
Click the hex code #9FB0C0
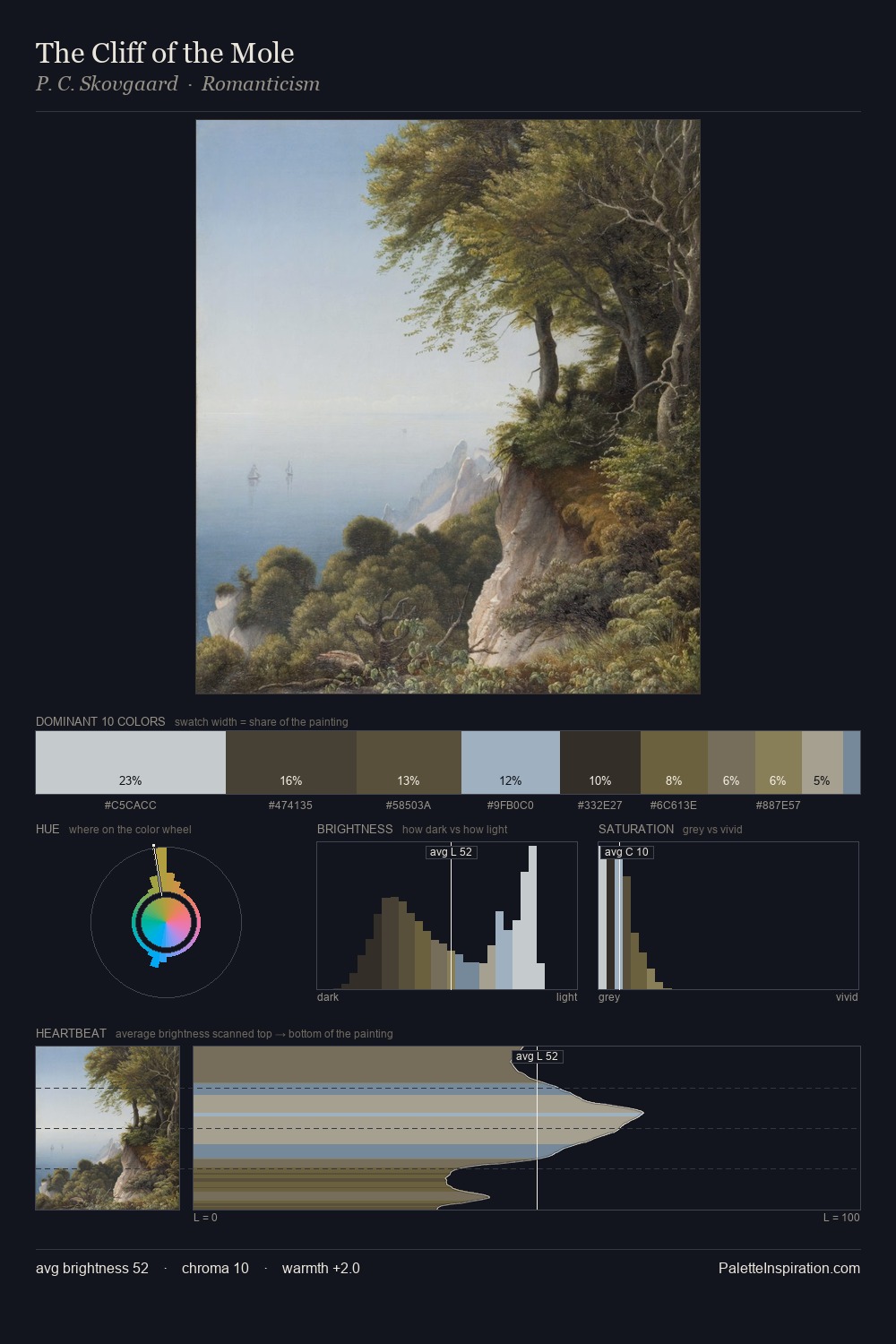click(511, 806)
